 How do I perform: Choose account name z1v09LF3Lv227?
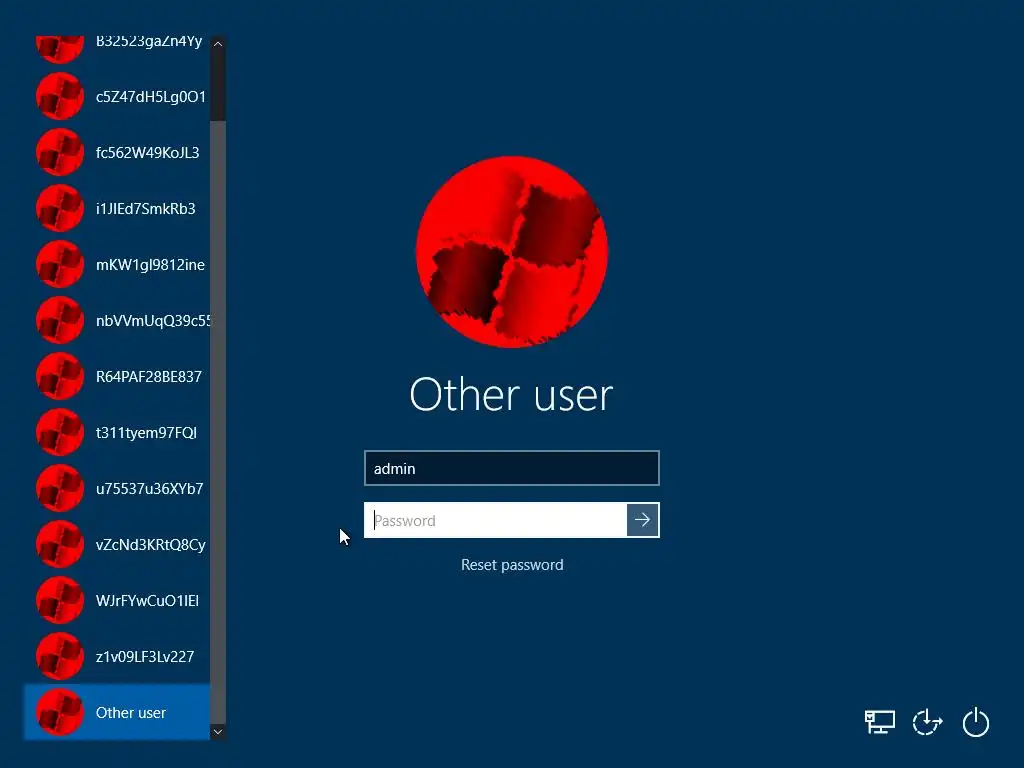point(145,657)
